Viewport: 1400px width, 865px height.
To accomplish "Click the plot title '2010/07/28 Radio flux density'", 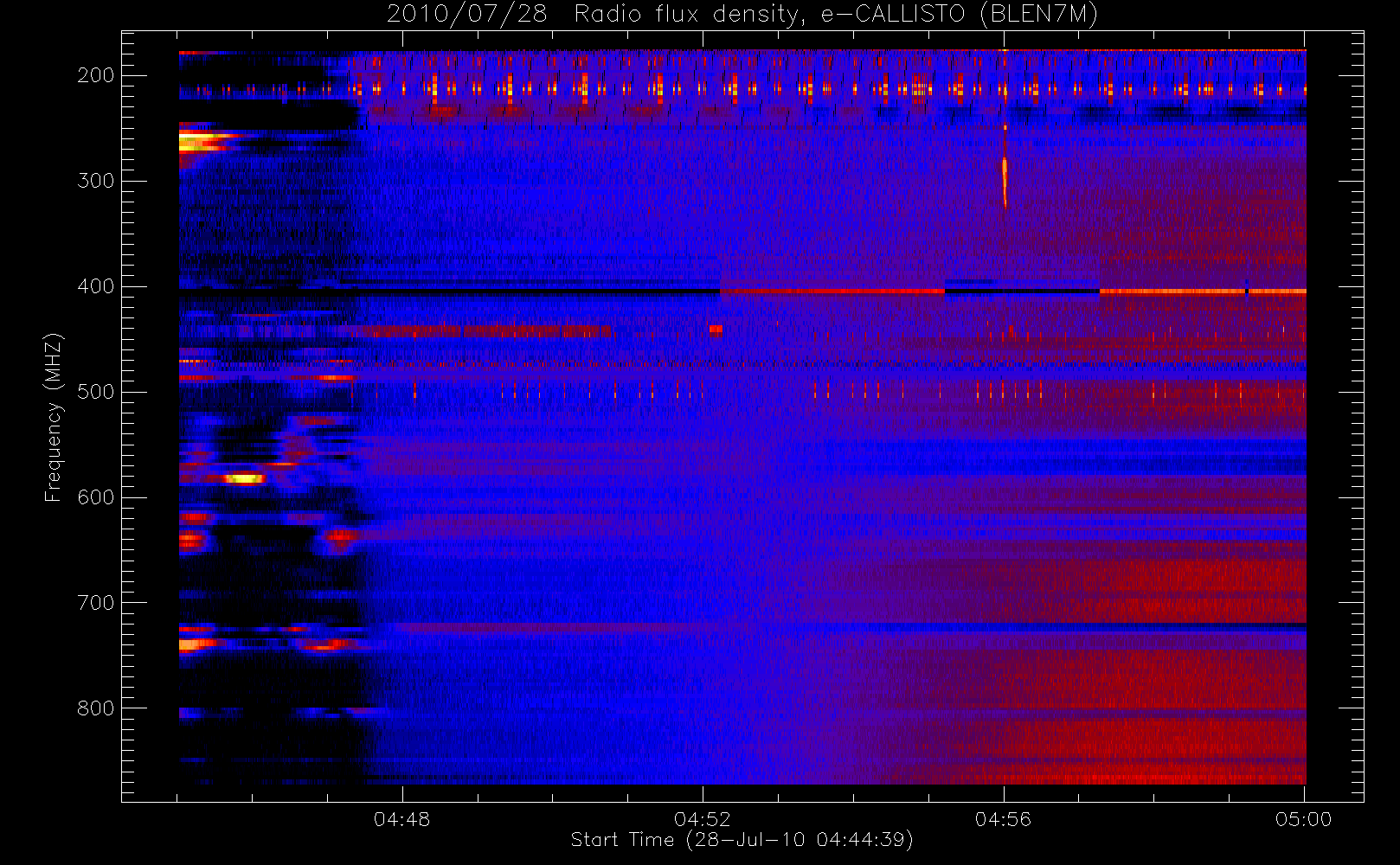I will 593,14.
